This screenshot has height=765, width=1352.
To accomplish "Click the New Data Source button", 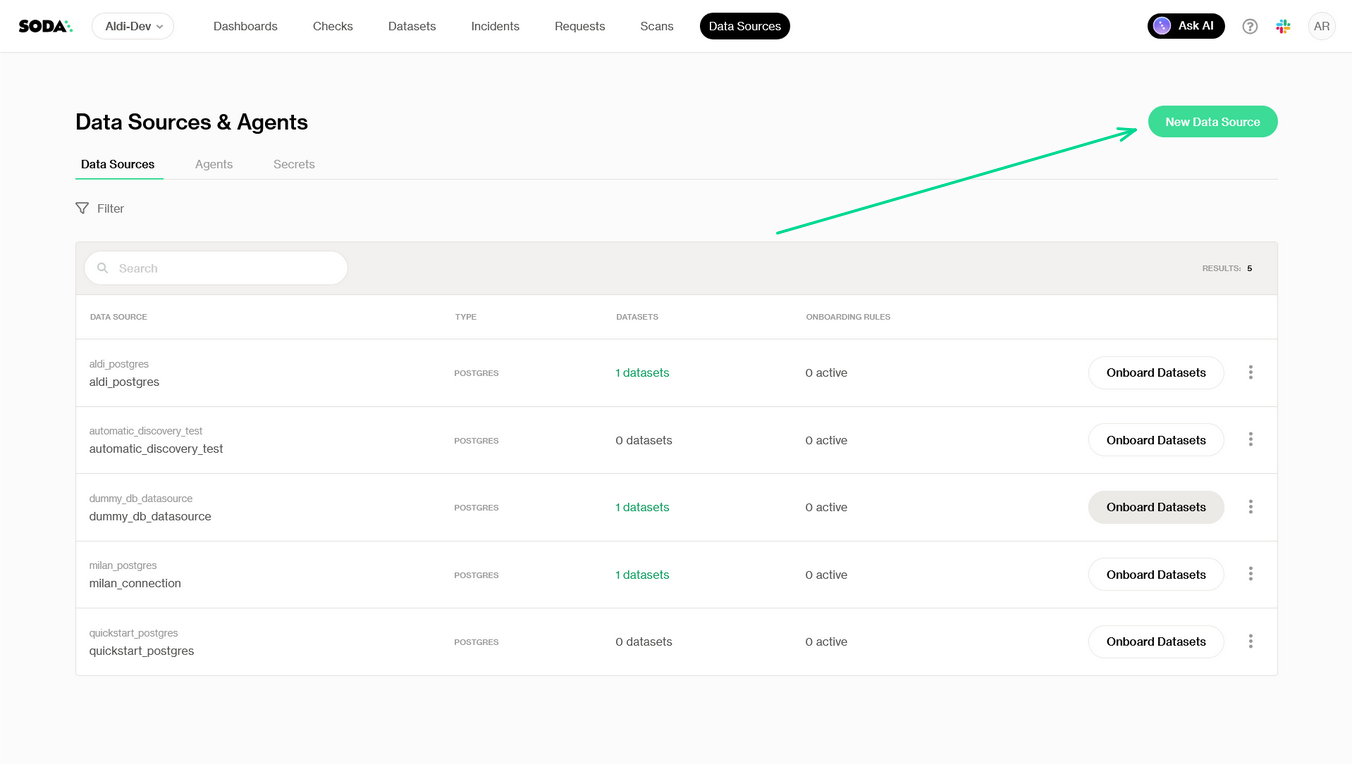I will [1212, 122].
